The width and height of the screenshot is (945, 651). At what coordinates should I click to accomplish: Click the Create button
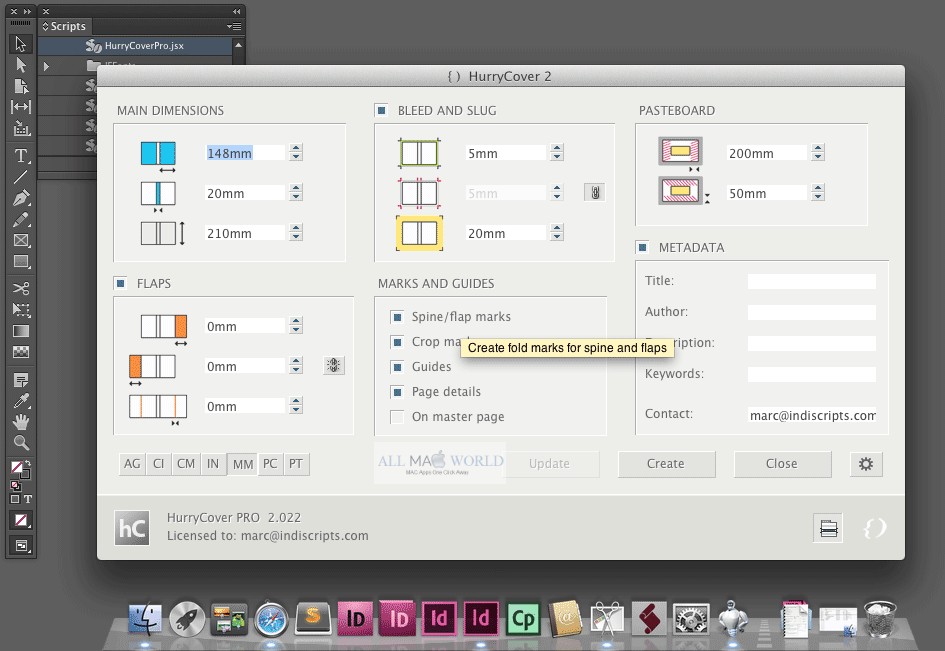(666, 464)
